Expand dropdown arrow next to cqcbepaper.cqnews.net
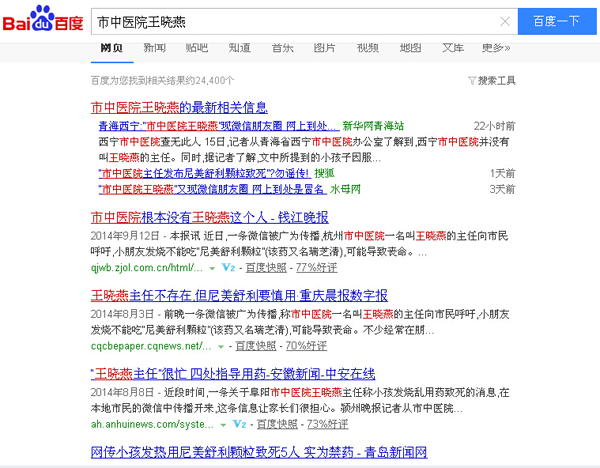 point(221,347)
